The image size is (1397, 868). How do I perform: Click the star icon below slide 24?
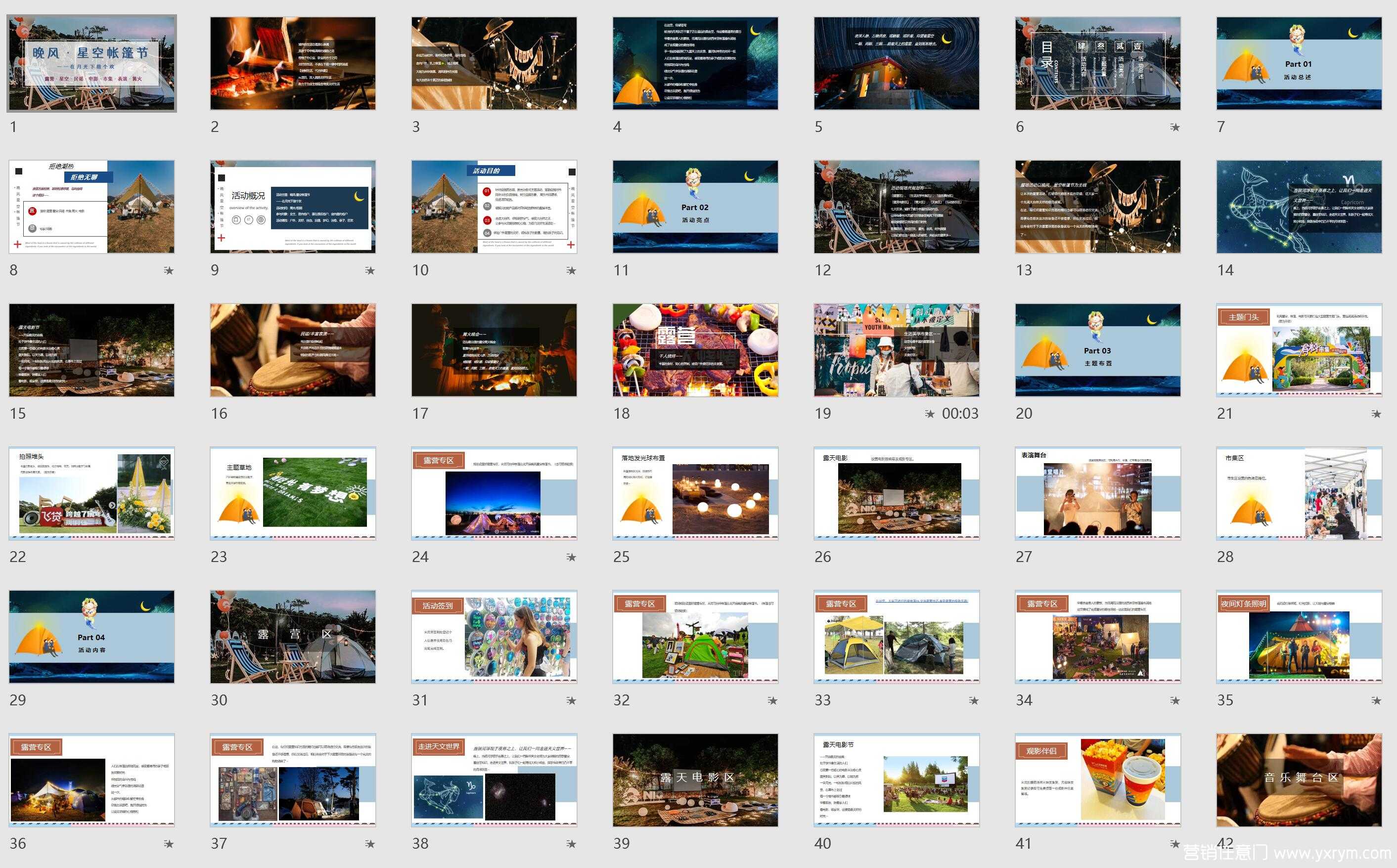click(x=571, y=557)
